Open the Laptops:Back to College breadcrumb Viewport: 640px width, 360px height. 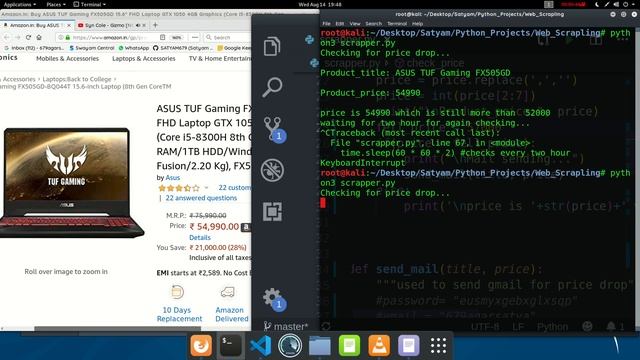(x=77, y=79)
